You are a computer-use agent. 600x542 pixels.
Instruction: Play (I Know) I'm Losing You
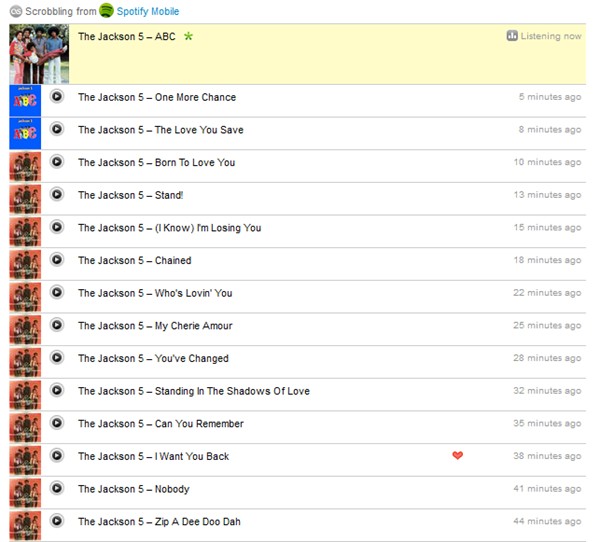[57, 227]
